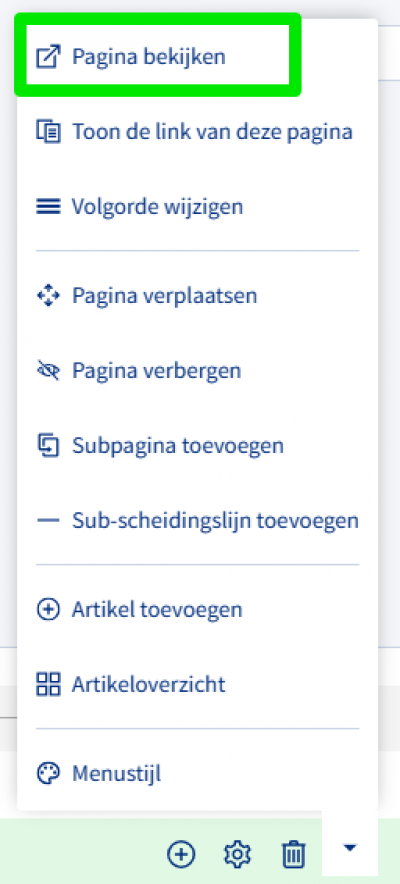Click the Menustijl text label
The width and height of the screenshot is (400, 884).
click(x=117, y=774)
